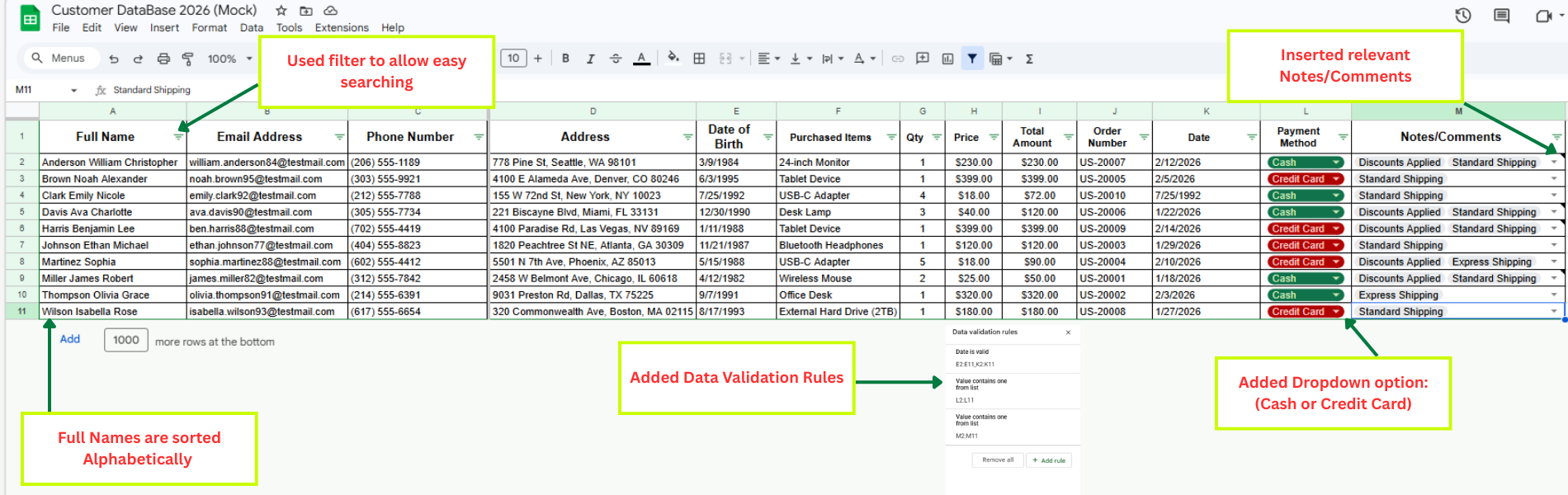Screen dimensions: 1568x495
Task: Open the Format menu
Action: 210,27
